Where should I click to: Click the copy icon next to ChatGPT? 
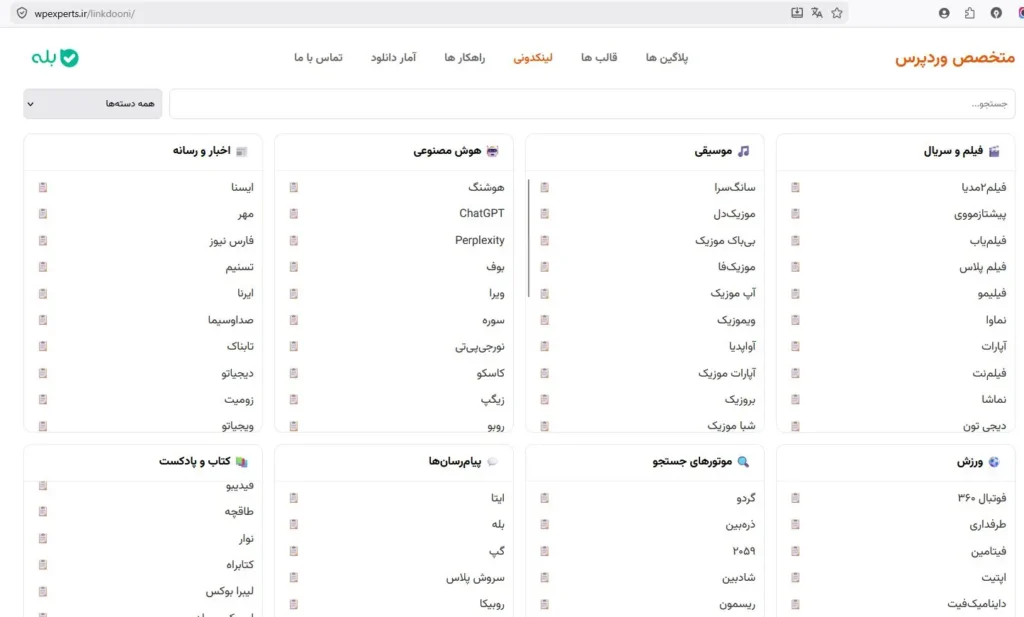point(294,214)
